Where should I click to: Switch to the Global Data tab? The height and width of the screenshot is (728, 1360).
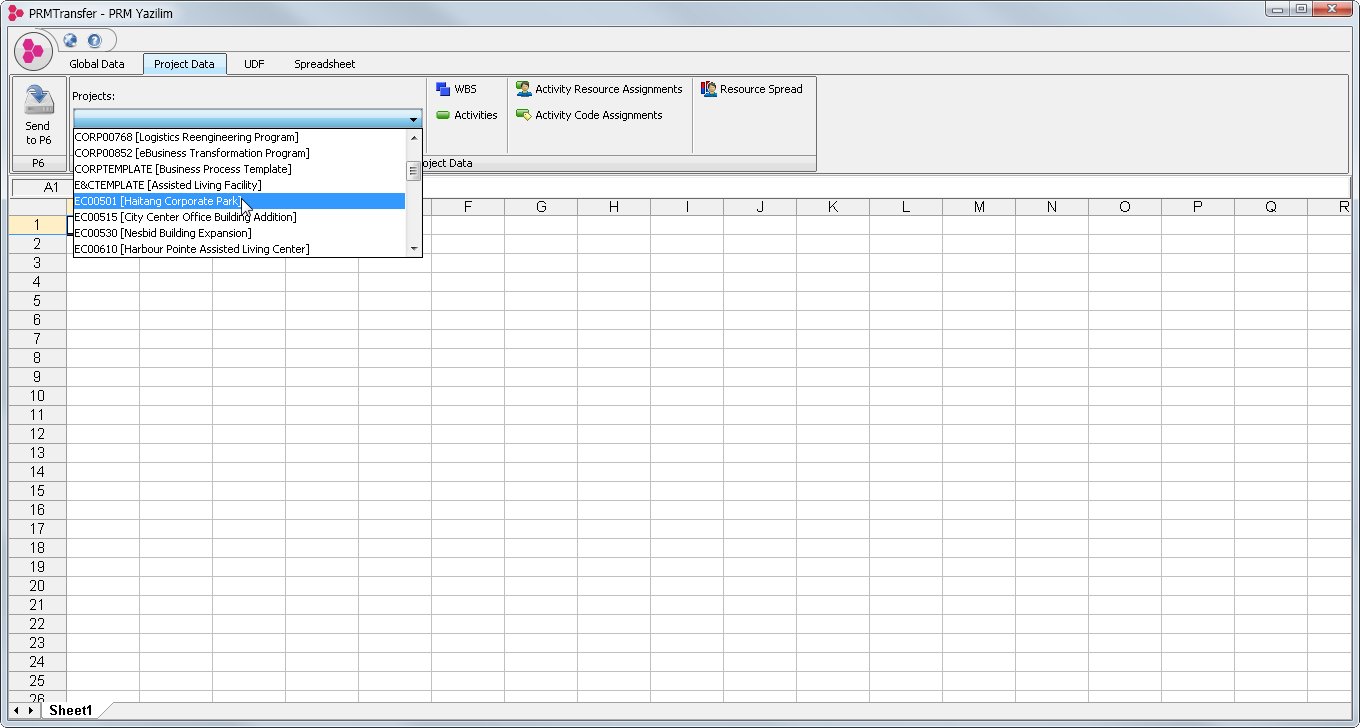(x=97, y=64)
